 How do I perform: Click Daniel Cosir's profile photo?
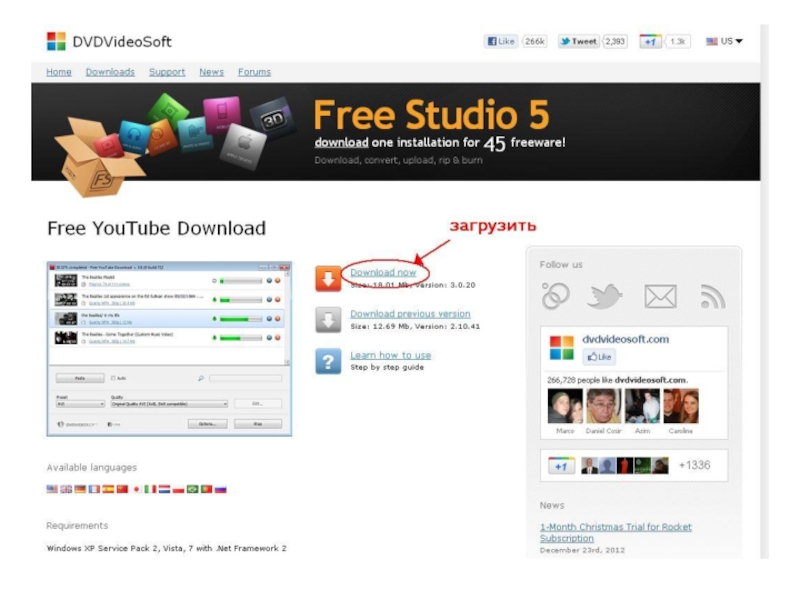pyautogui.click(x=604, y=406)
